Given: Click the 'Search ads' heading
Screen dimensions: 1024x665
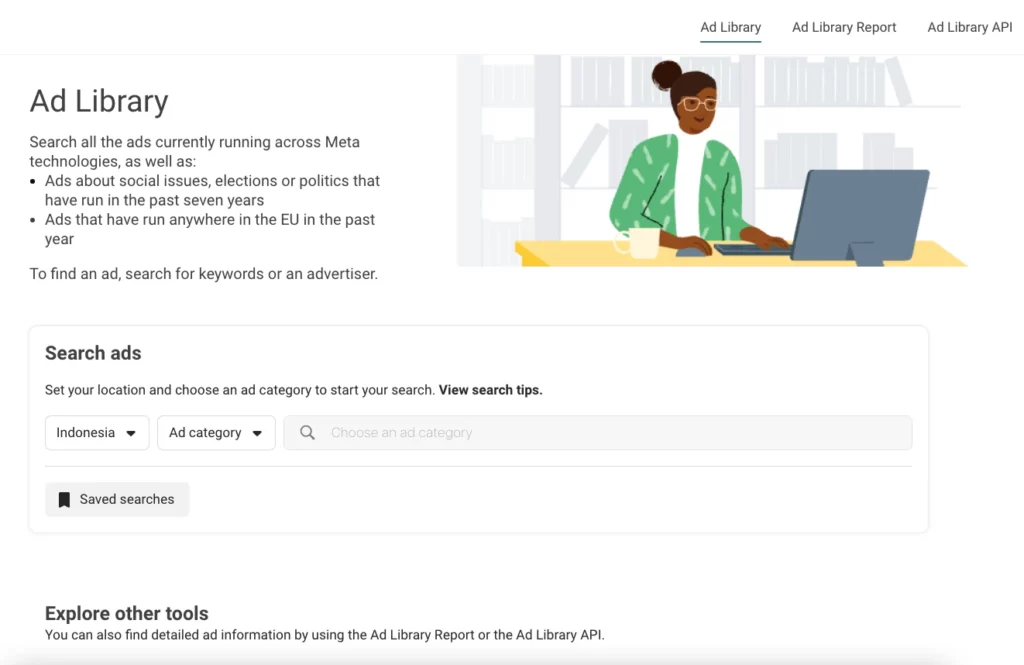Looking at the screenshot, I should [x=93, y=353].
